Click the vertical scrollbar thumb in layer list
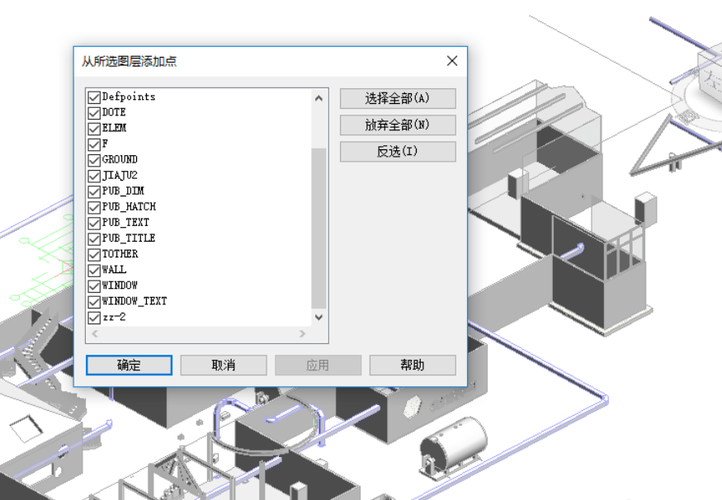Viewport: 722px width, 500px height. 319,228
